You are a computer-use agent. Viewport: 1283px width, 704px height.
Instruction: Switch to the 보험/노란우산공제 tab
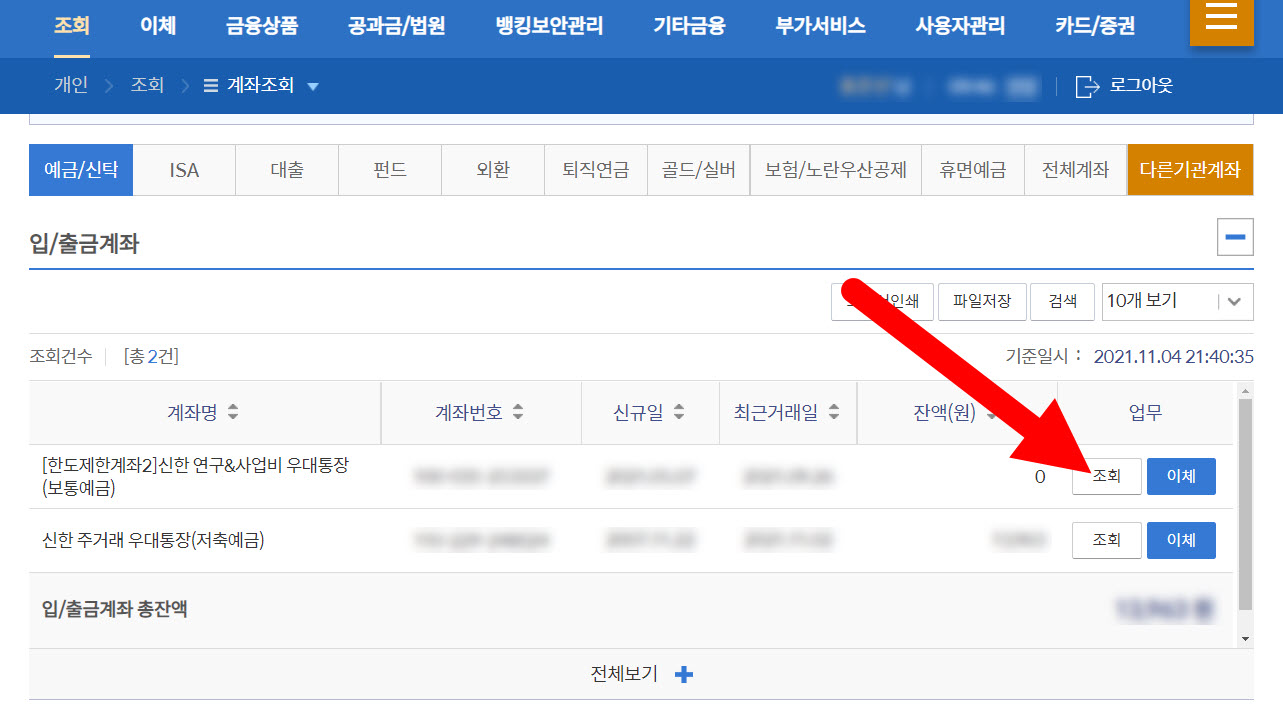click(835, 170)
